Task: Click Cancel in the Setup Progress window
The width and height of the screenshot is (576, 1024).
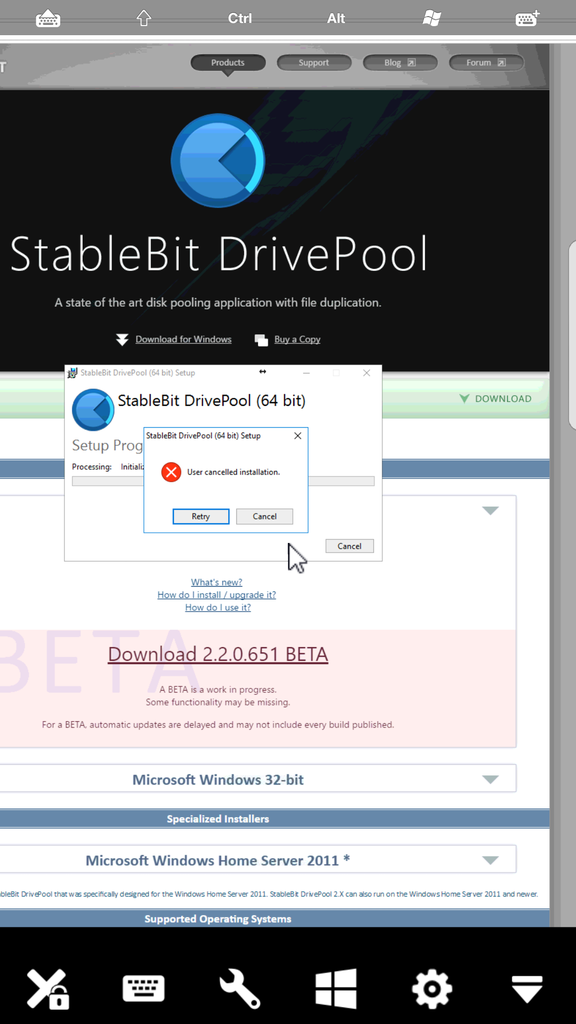Action: [349, 546]
